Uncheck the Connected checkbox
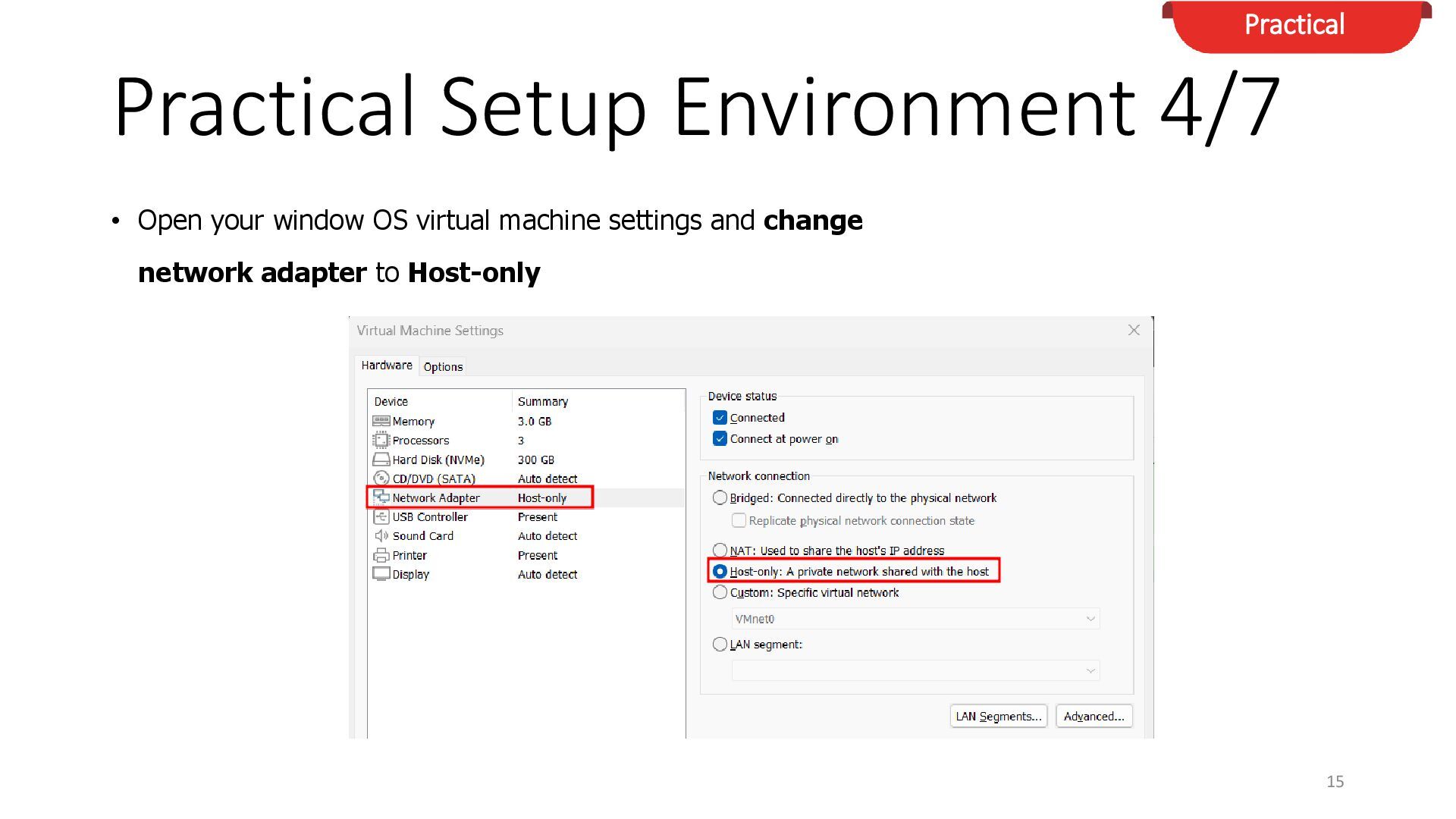This screenshot has height=819, width=1456. pyautogui.click(x=720, y=418)
